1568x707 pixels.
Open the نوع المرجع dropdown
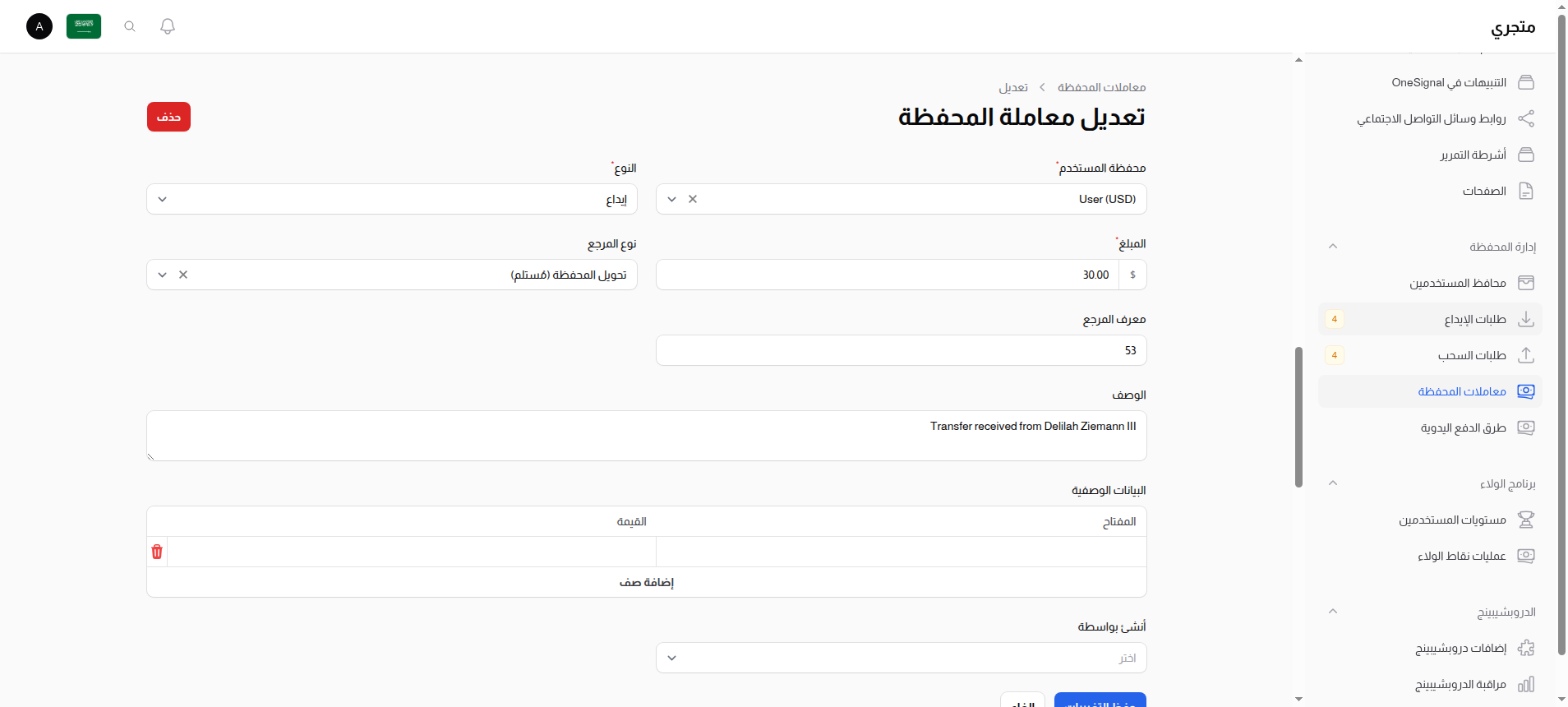point(162,275)
